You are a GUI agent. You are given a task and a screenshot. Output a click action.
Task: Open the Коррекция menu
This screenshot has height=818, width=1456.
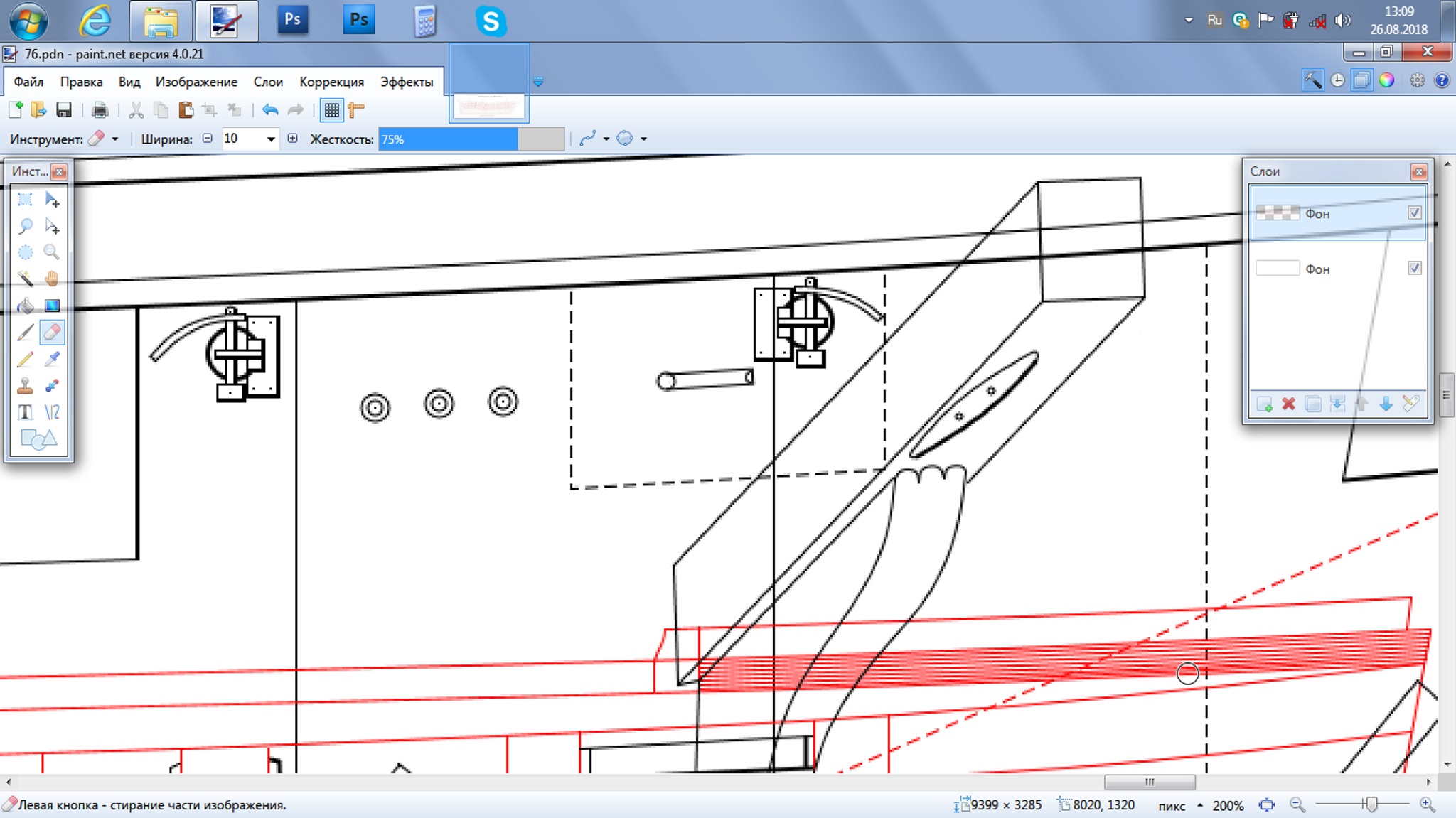coord(331,82)
